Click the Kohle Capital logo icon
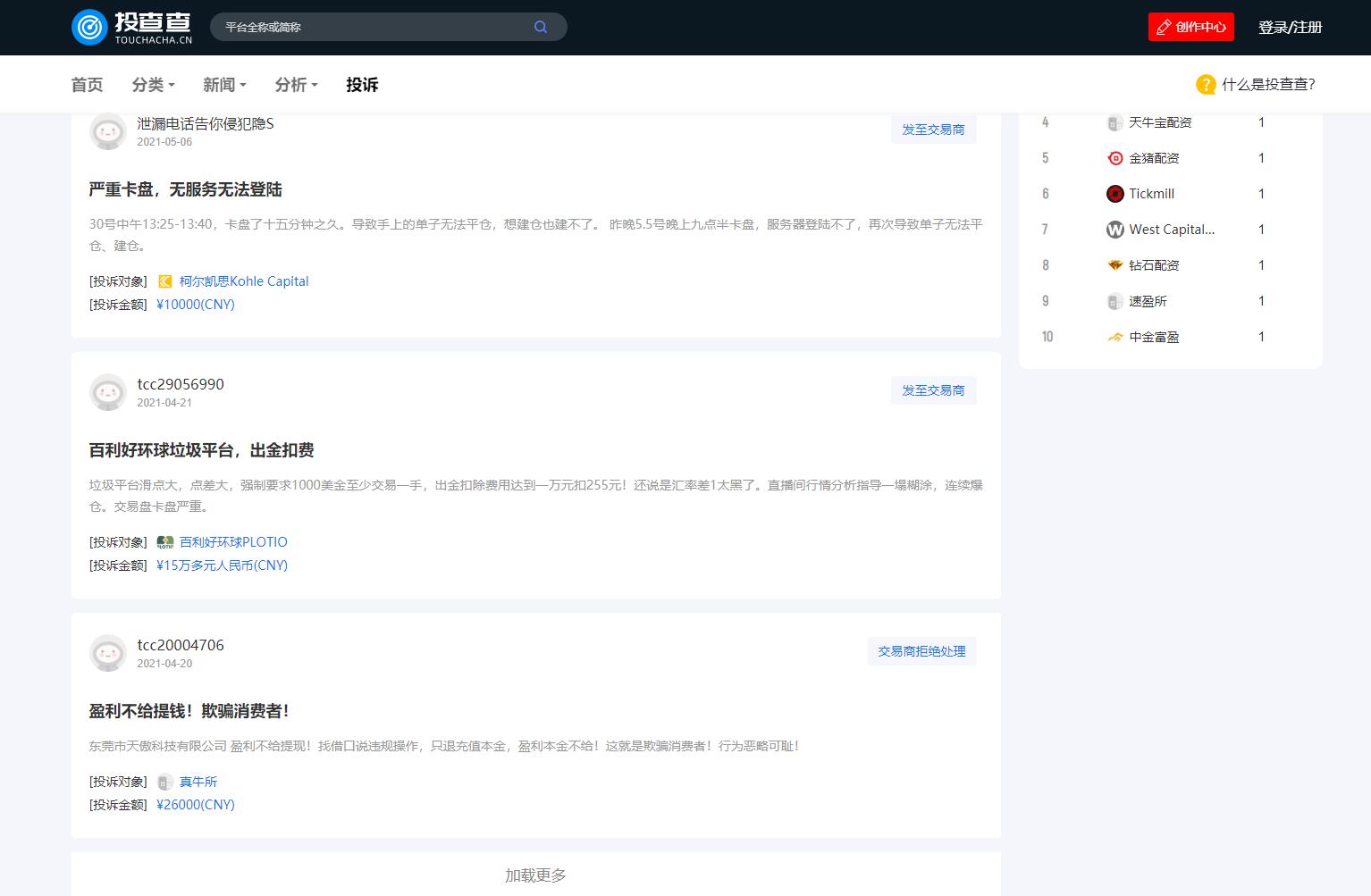The width and height of the screenshot is (1371, 896). tap(165, 281)
